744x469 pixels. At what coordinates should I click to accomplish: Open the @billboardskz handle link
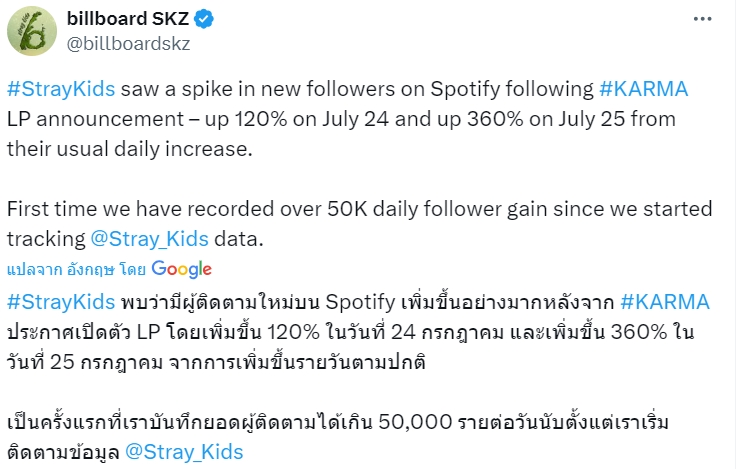tap(129, 44)
